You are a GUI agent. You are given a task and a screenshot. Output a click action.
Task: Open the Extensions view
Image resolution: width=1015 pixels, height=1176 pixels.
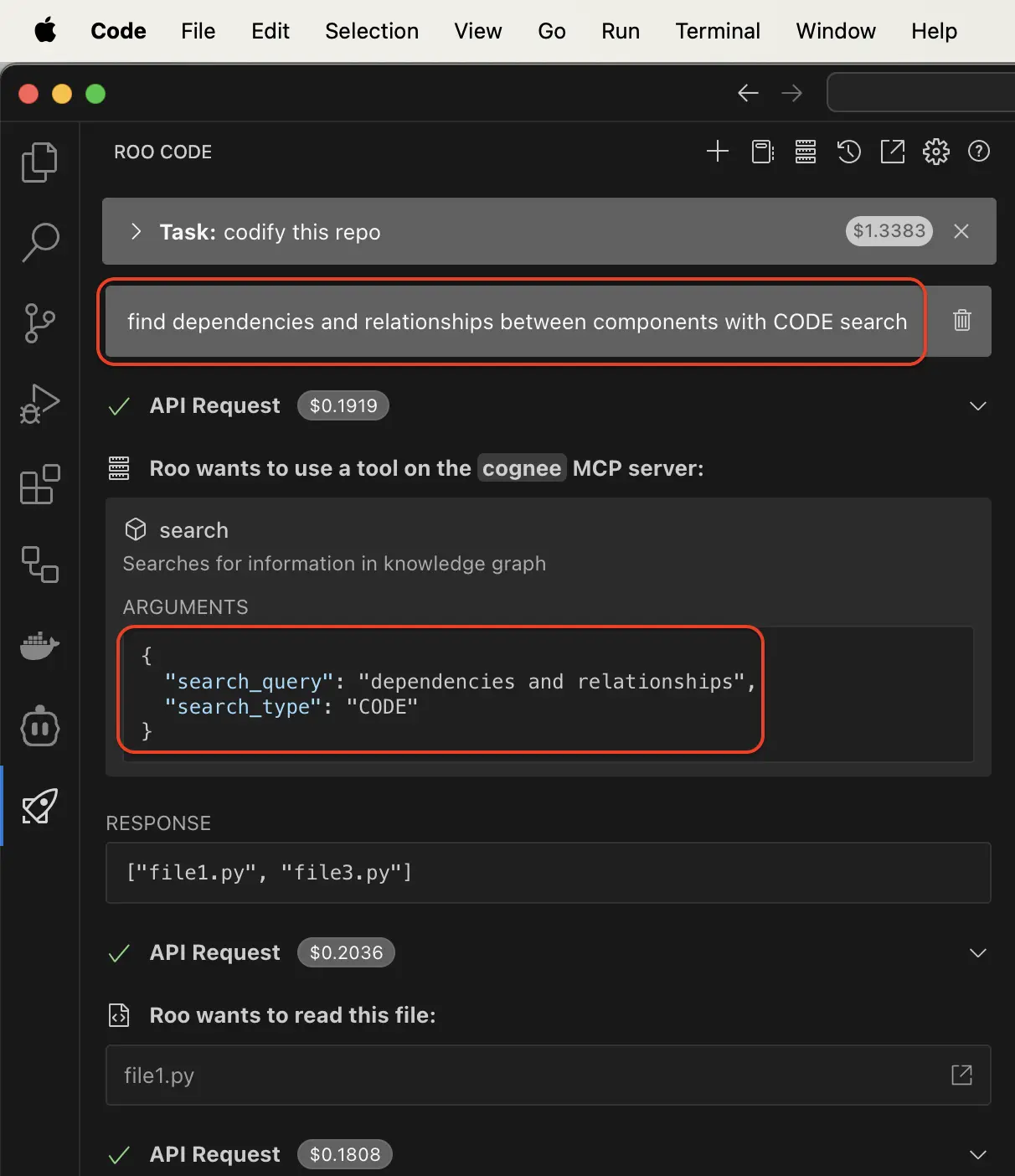[39, 484]
